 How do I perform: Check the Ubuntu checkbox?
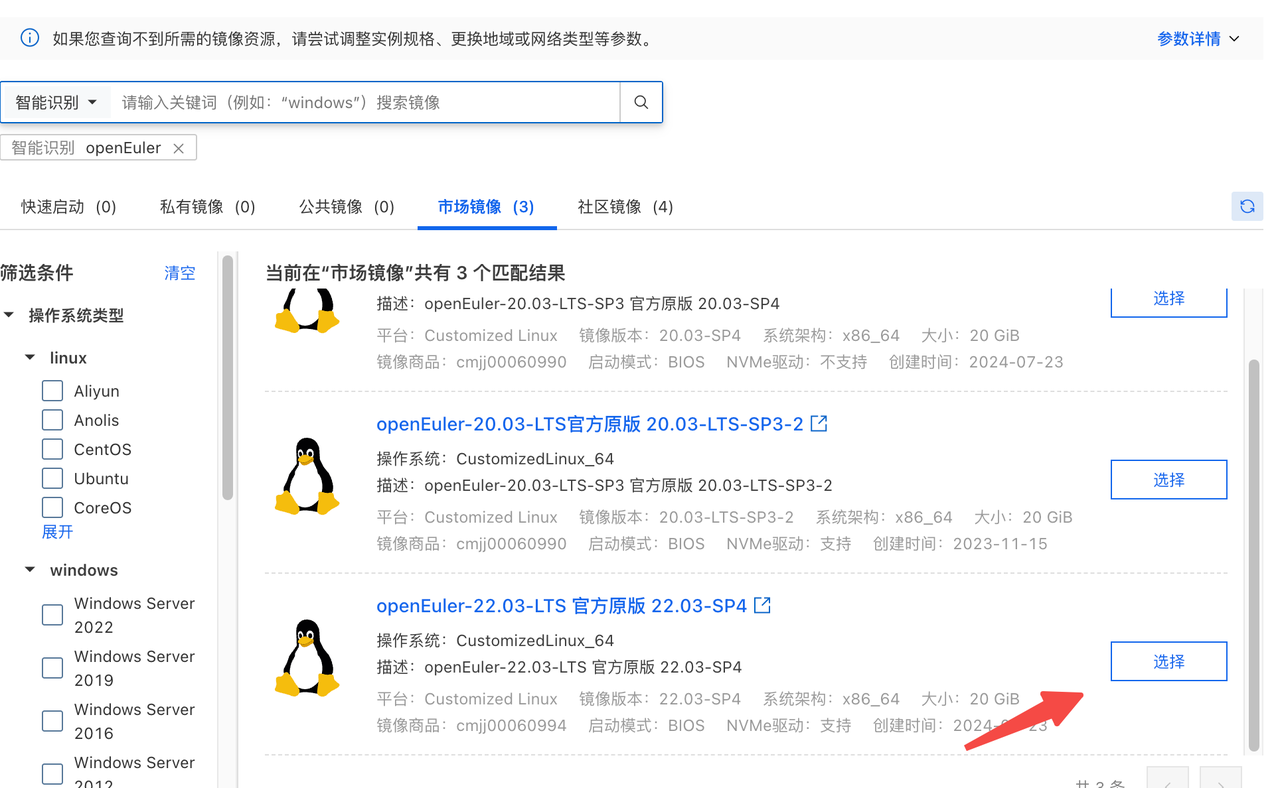click(x=53, y=478)
